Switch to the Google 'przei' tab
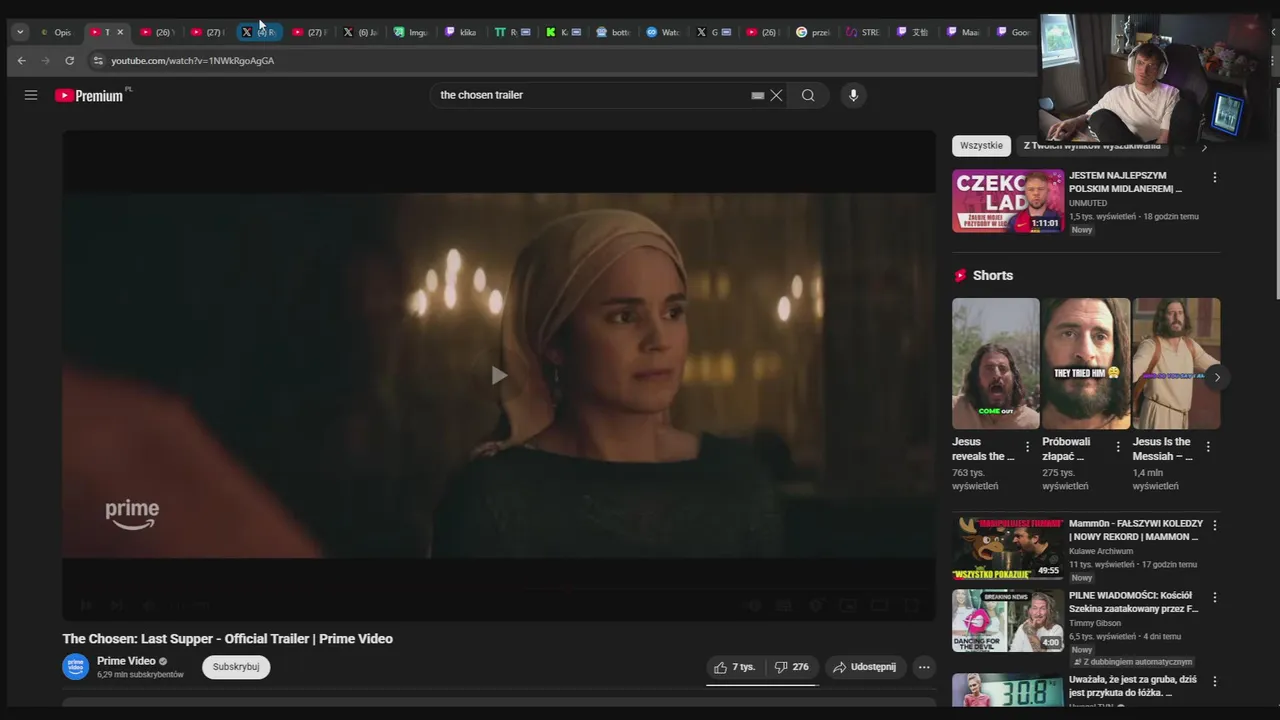 [x=814, y=32]
